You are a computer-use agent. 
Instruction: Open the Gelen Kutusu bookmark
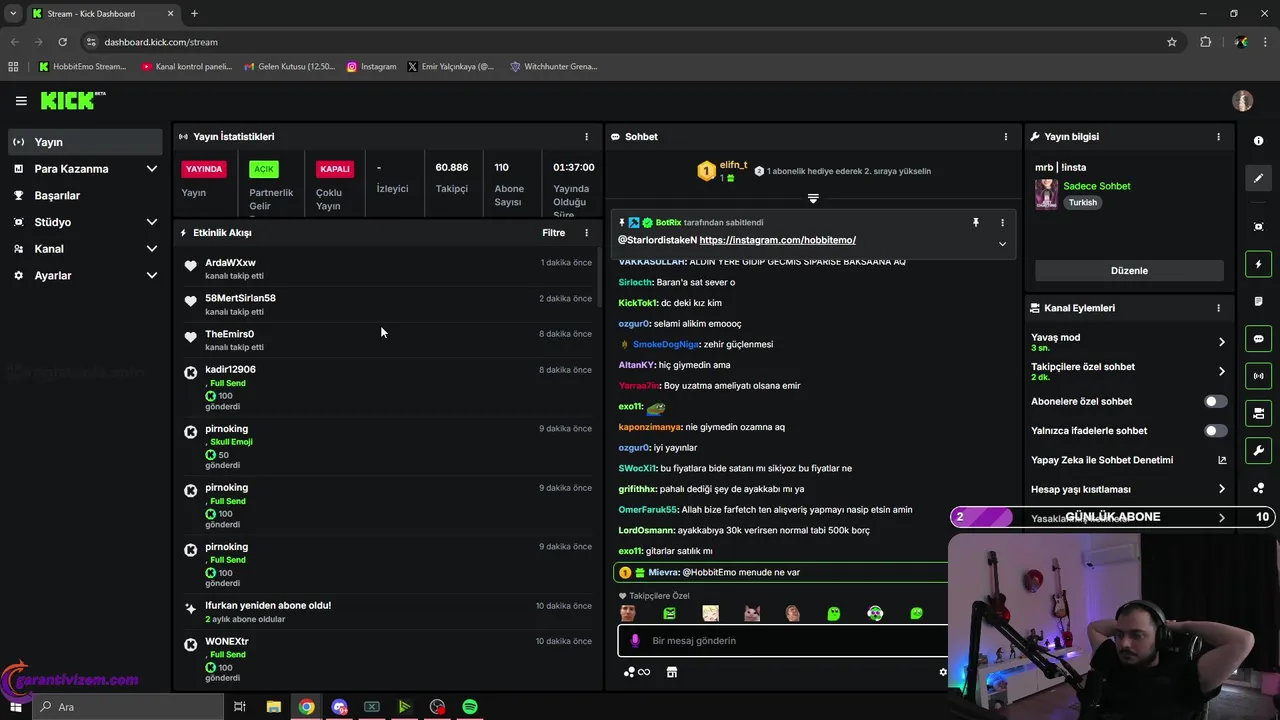point(289,67)
